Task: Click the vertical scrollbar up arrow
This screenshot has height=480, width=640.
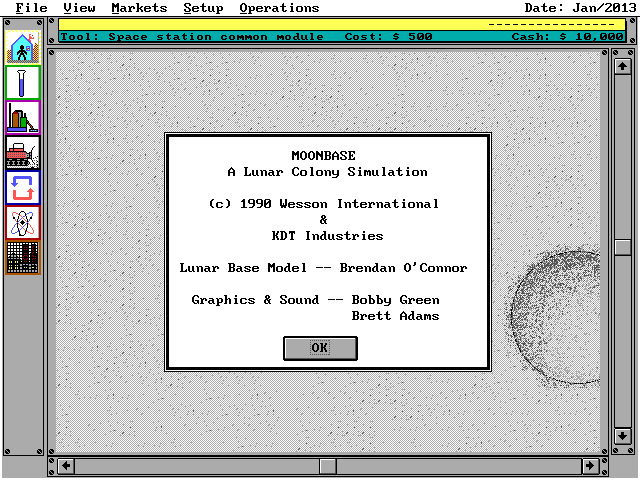Action: pos(622,66)
